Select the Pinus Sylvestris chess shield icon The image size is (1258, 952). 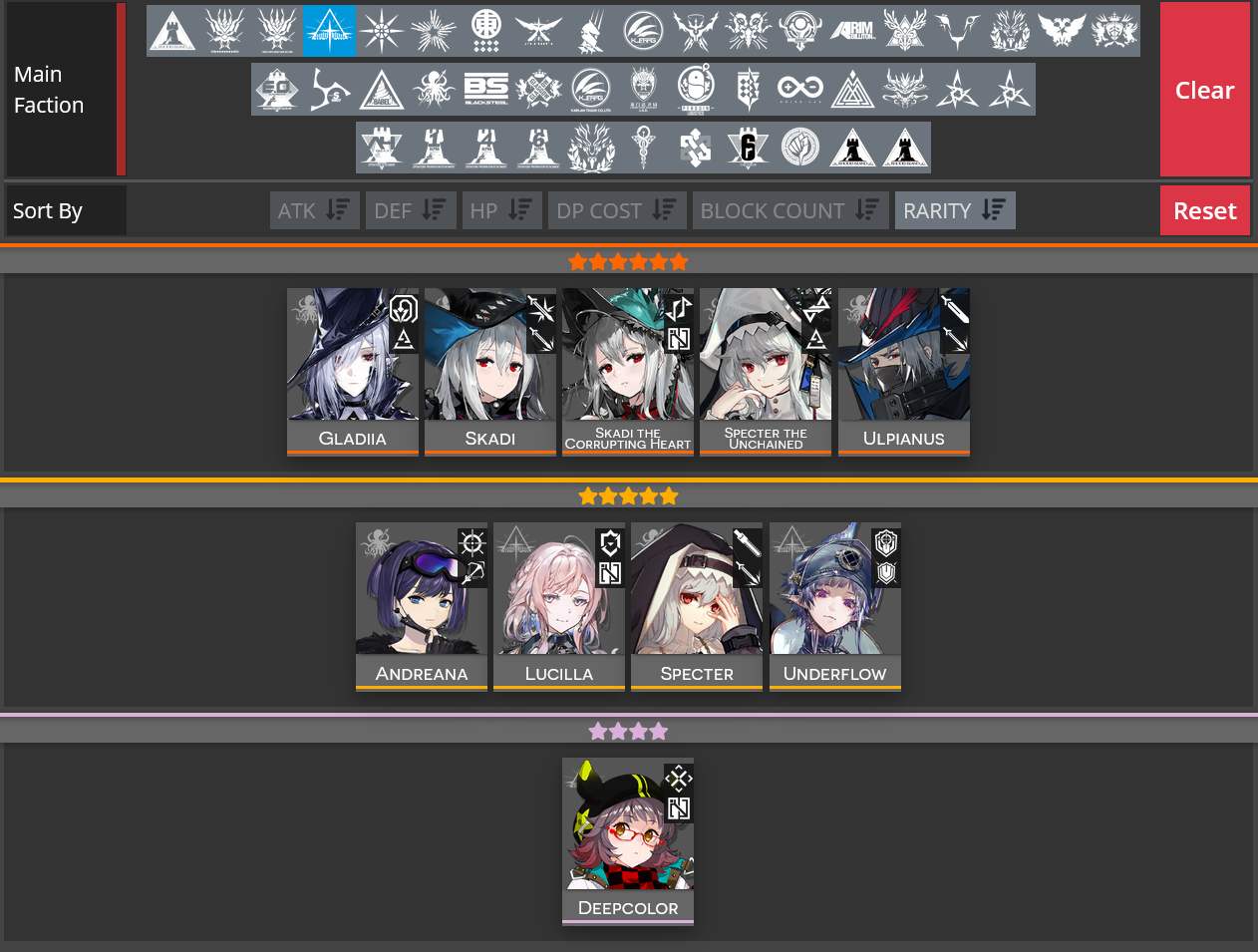748,90
